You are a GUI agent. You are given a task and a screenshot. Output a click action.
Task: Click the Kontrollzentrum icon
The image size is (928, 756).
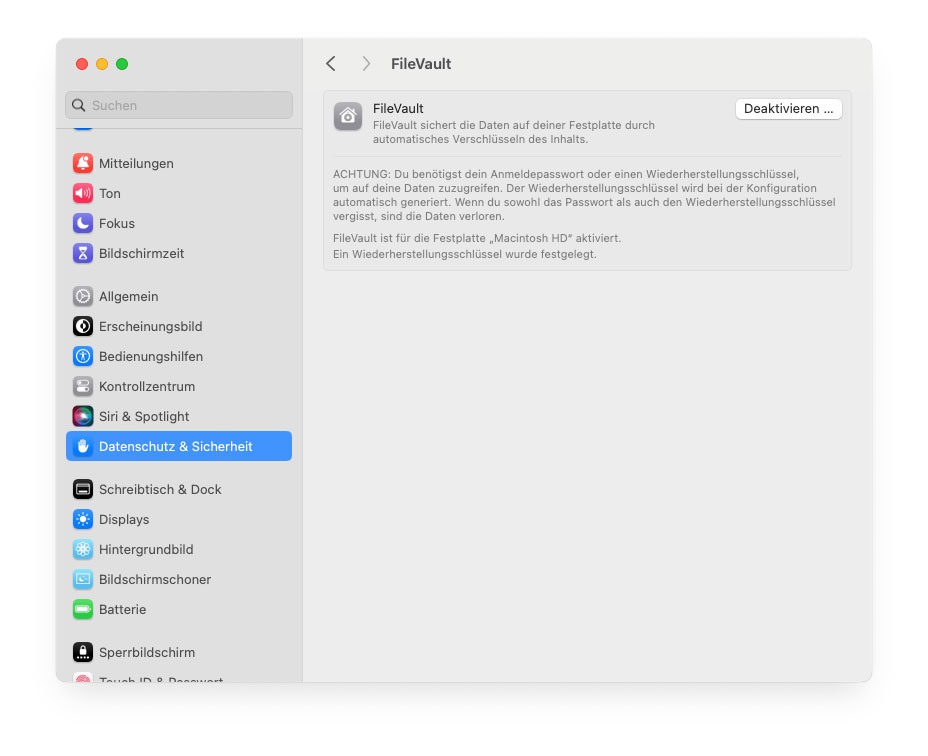coord(83,387)
